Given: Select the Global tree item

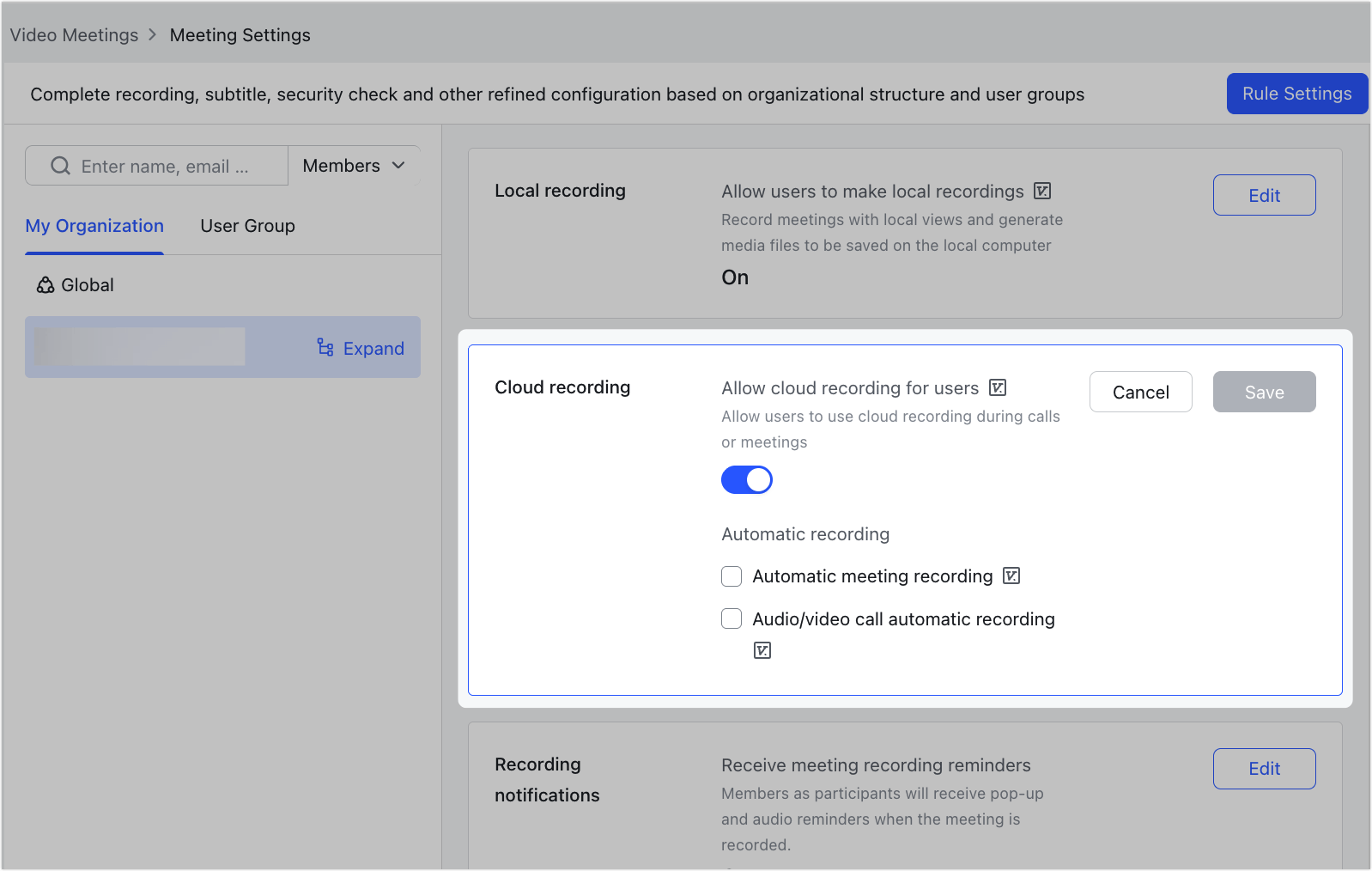Looking at the screenshot, I should click(222, 285).
